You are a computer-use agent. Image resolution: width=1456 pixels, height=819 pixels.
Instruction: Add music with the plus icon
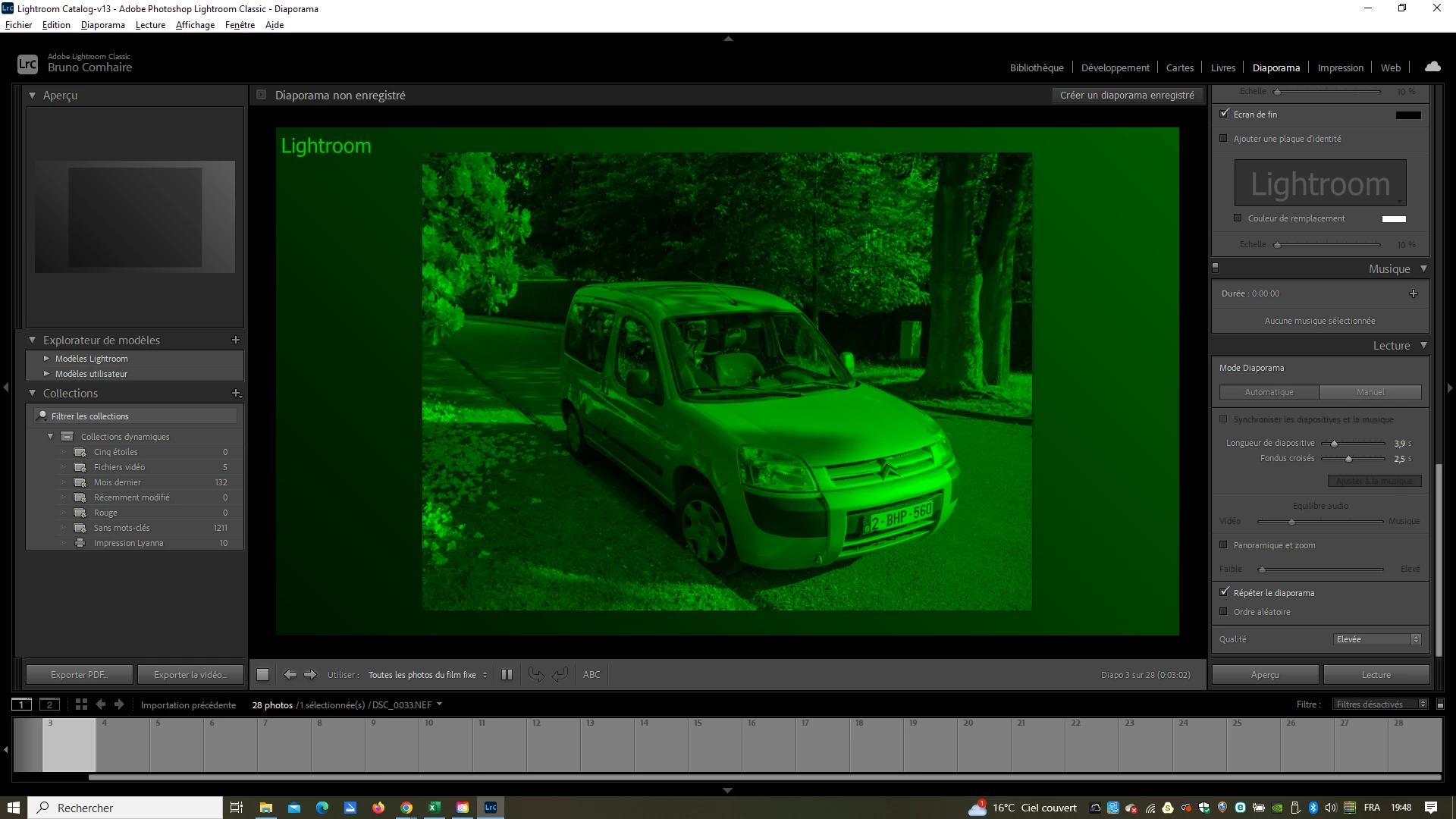pyautogui.click(x=1413, y=293)
